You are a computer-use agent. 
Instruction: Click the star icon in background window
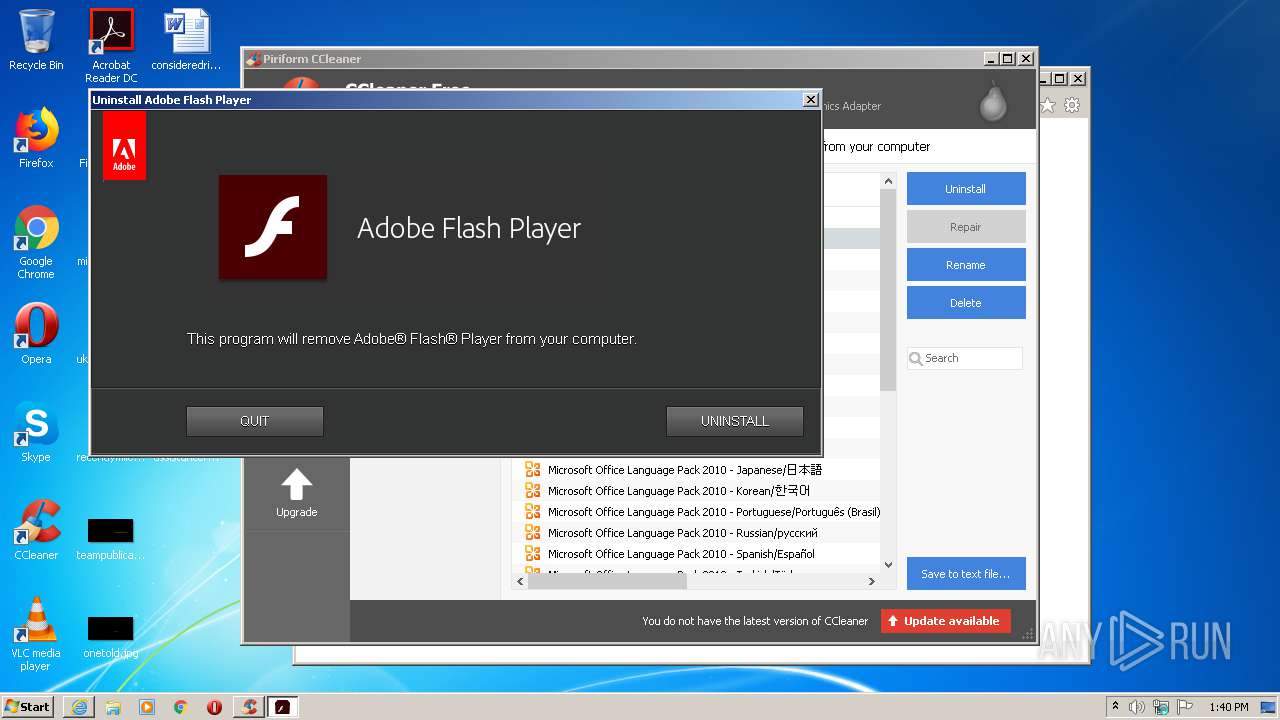1048,105
